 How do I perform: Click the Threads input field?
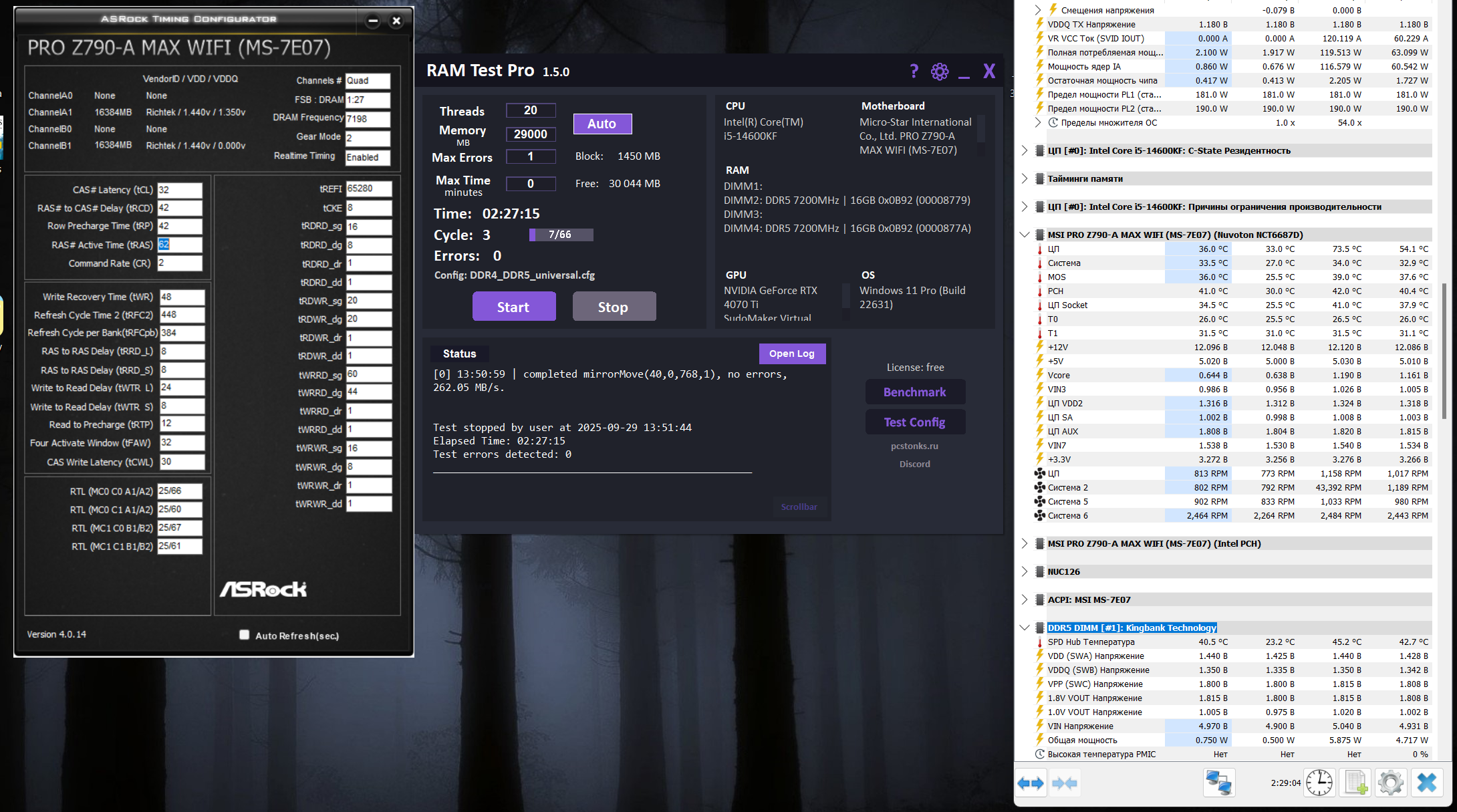(531, 110)
